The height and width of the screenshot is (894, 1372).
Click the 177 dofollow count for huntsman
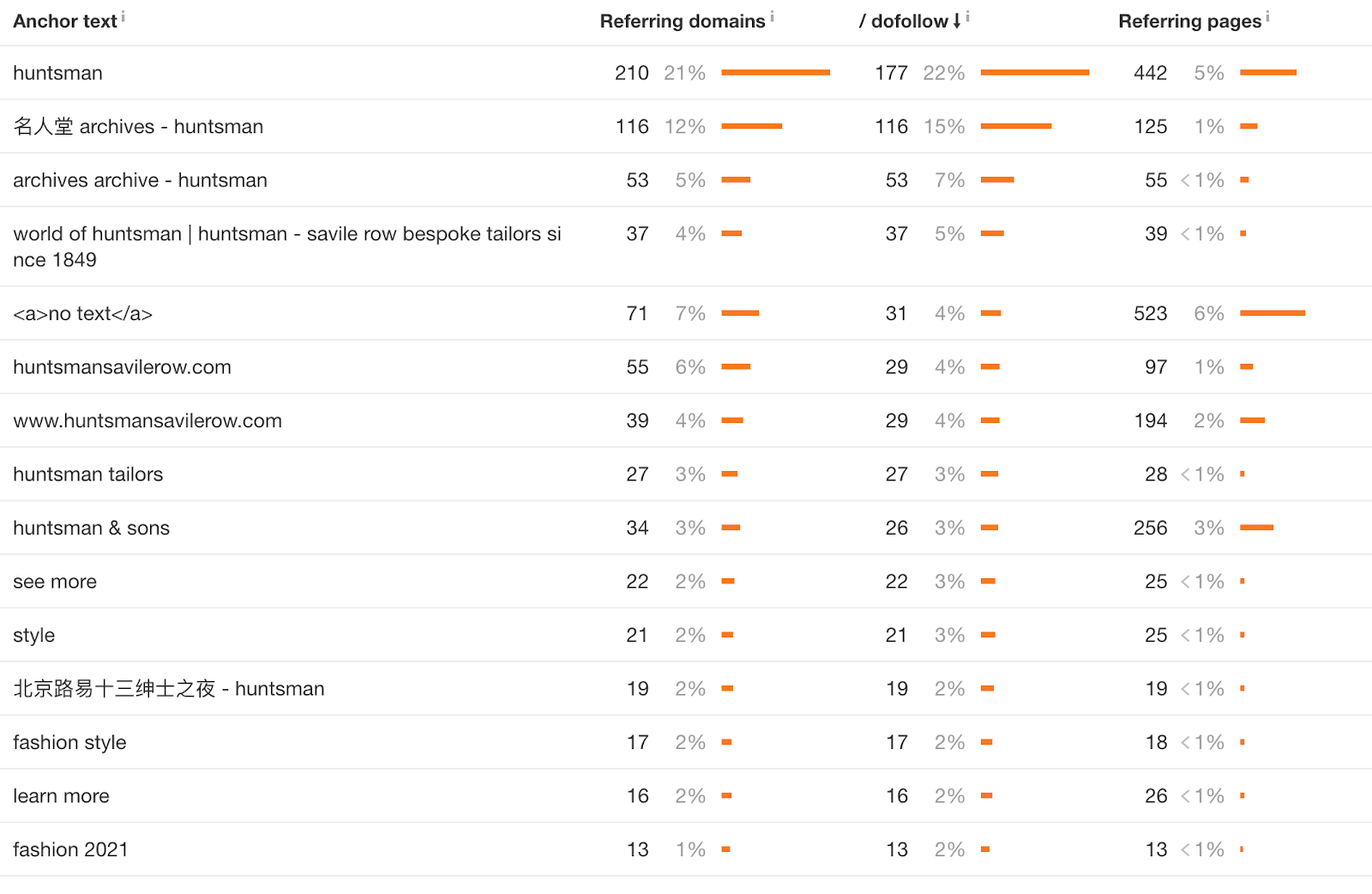[891, 73]
